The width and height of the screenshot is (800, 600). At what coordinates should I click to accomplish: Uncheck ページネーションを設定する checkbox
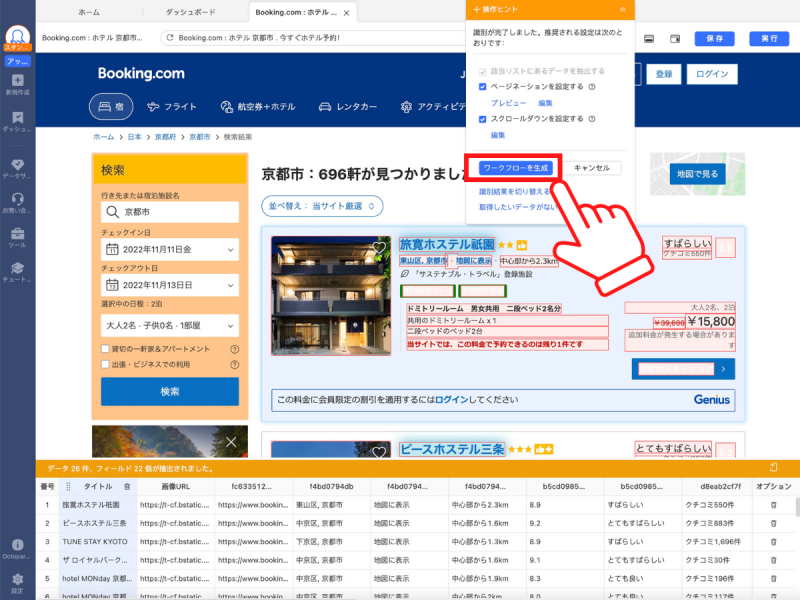[x=482, y=87]
